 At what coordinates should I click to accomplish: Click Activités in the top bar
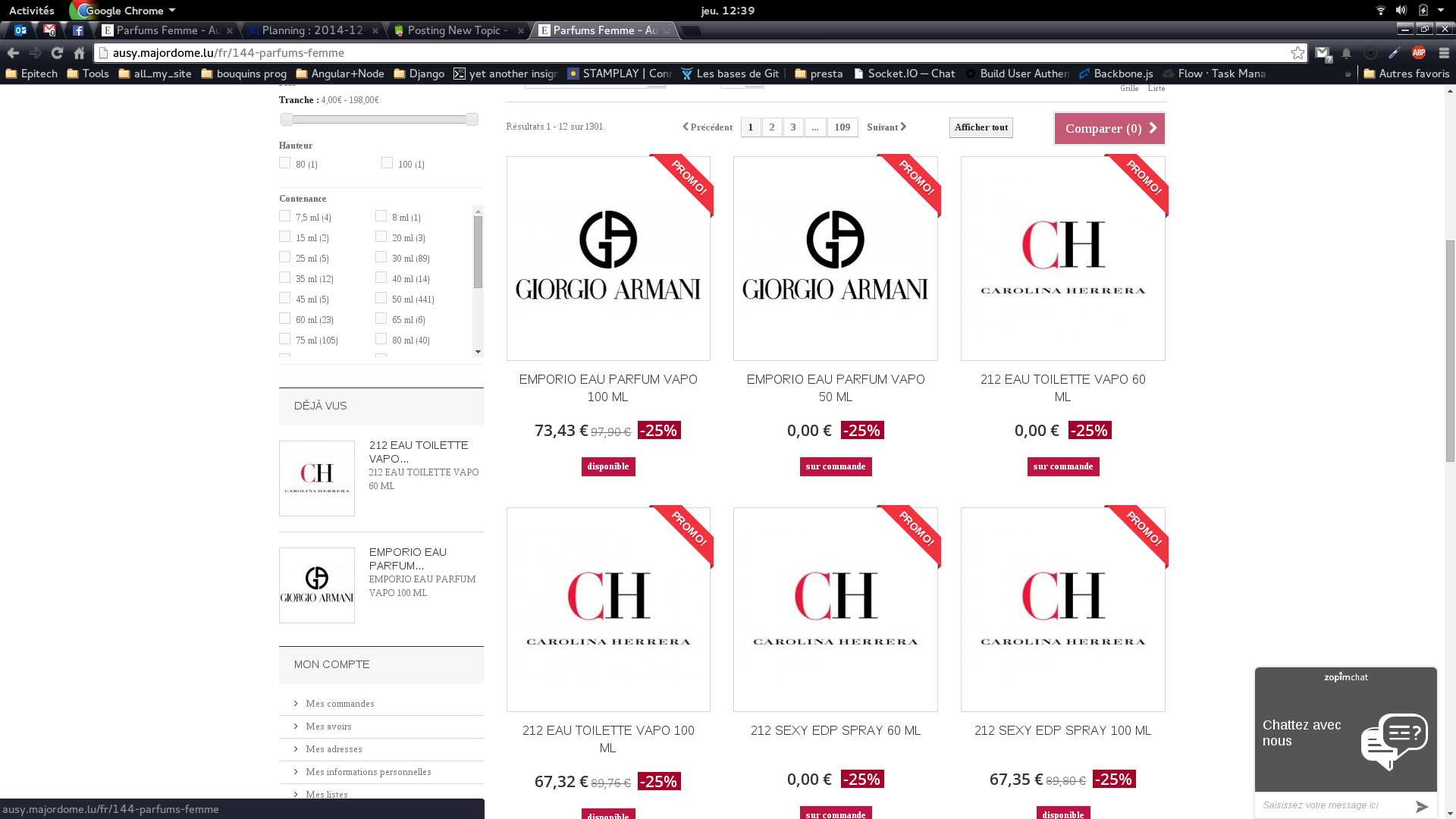pyautogui.click(x=32, y=11)
